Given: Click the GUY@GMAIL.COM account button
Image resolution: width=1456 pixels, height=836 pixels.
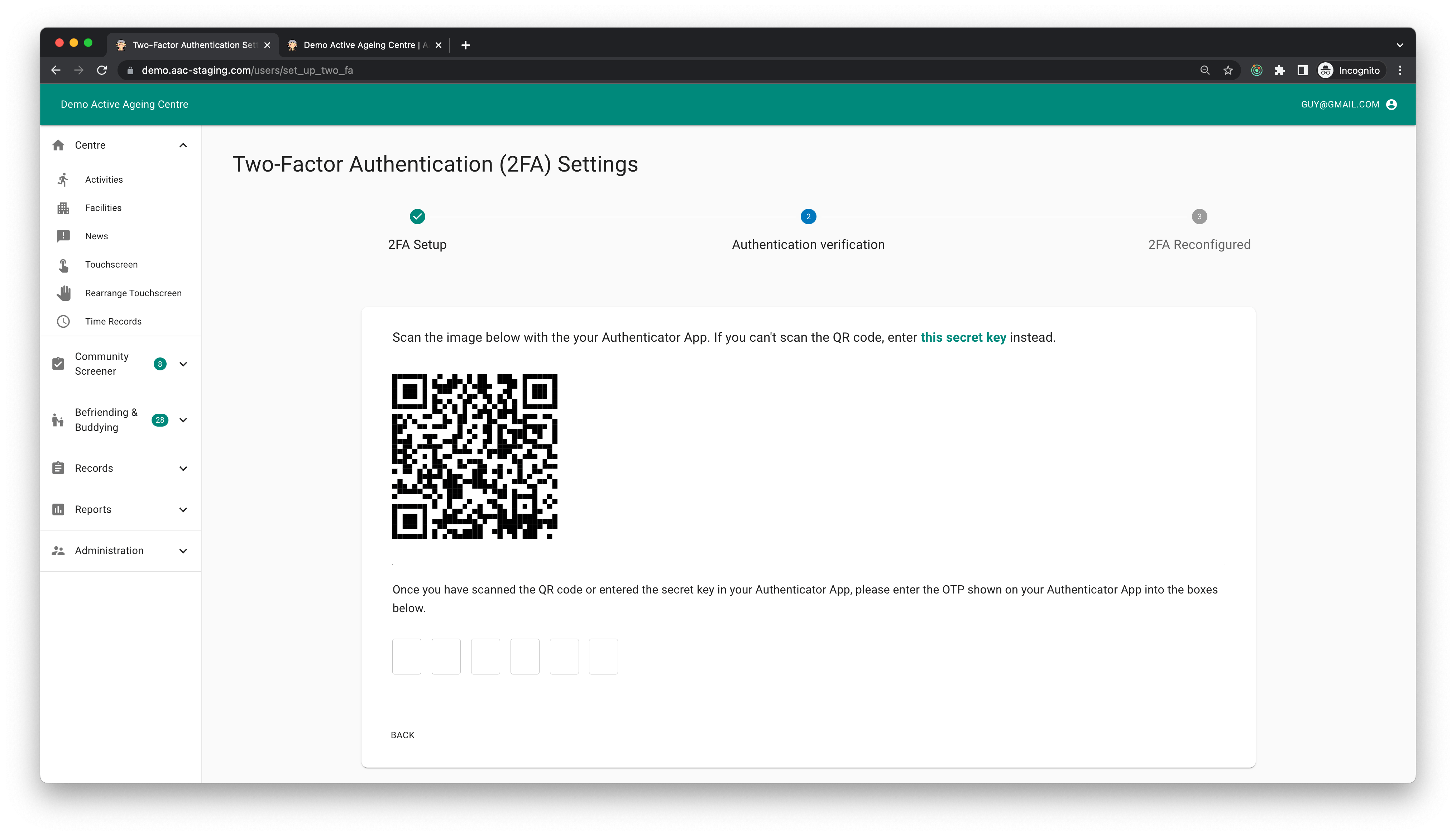Looking at the screenshot, I should click(x=1349, y=105).
